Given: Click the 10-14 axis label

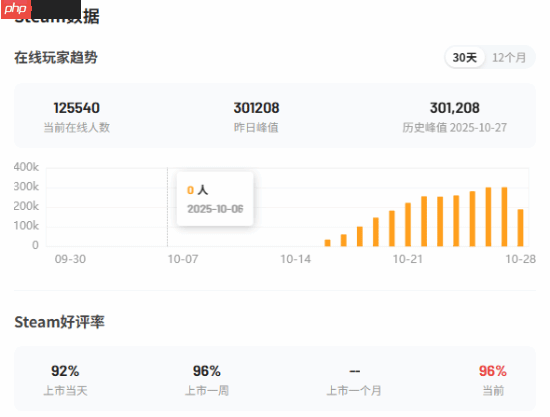Looking at the screenshot, I should tap(295, 259).
